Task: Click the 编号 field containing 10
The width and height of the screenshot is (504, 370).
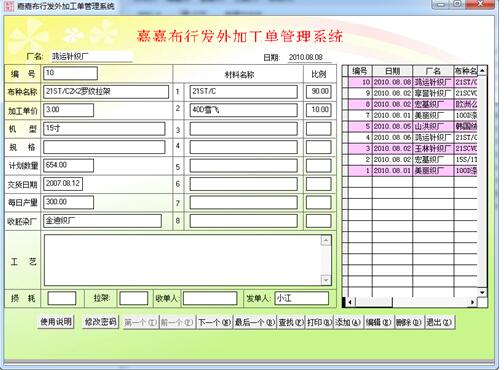Action: coord(70,73)
